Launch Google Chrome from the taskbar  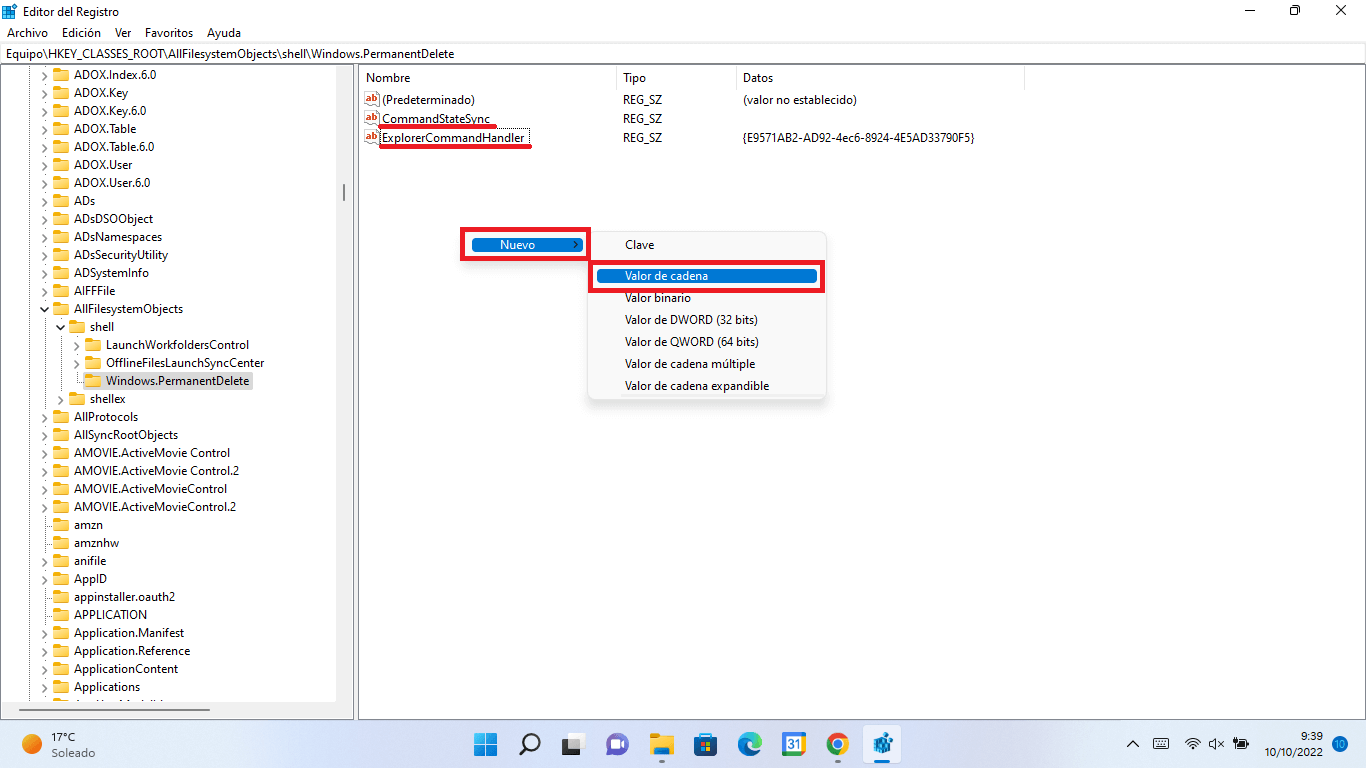click(837, 744)
